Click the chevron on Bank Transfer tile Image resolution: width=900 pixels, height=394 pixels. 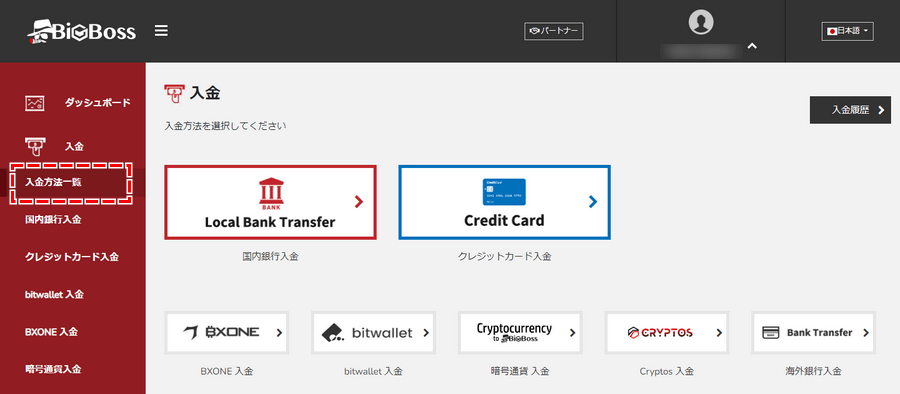coord(866,333)
